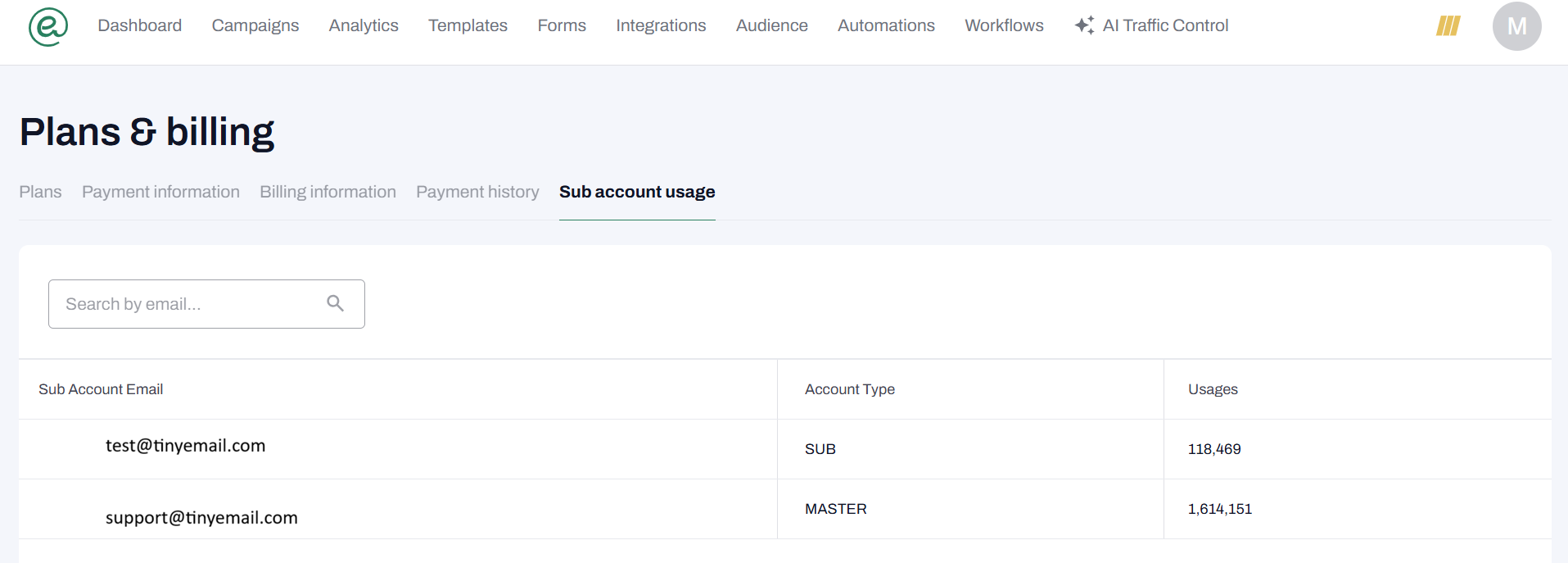Go to Automations
Image resolution: width=1568 pixels, height=563 pixels.
(886, 25)
